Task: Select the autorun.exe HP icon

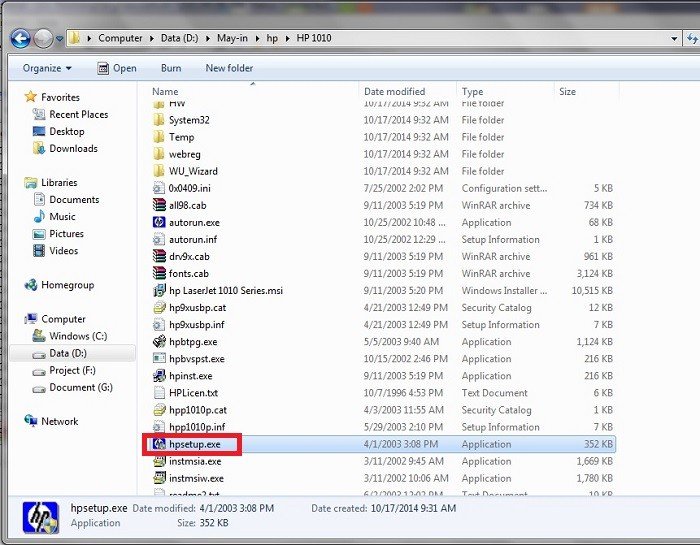Action: (159, 222)
